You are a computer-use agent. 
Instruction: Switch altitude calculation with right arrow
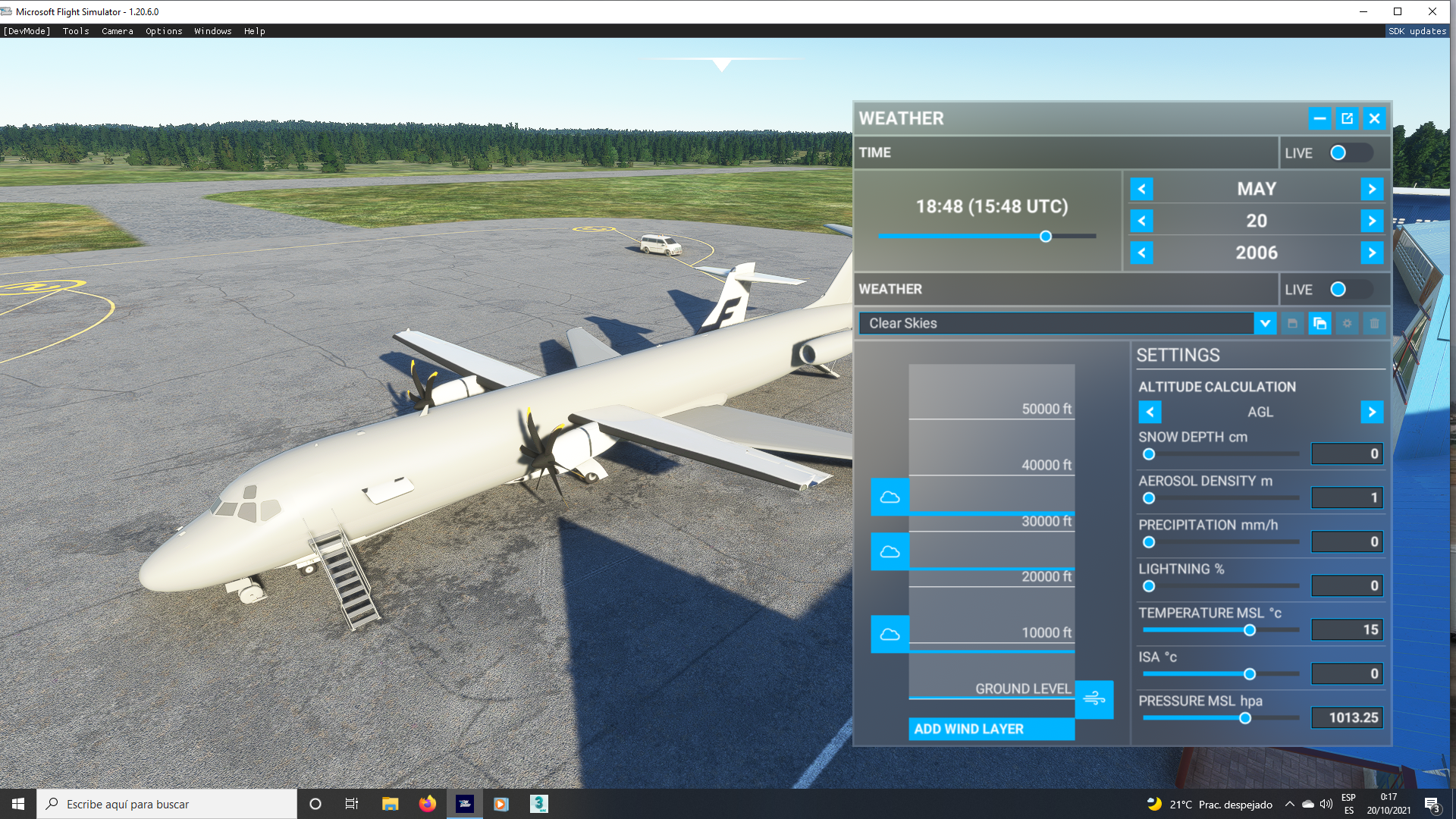[1371, 412]
